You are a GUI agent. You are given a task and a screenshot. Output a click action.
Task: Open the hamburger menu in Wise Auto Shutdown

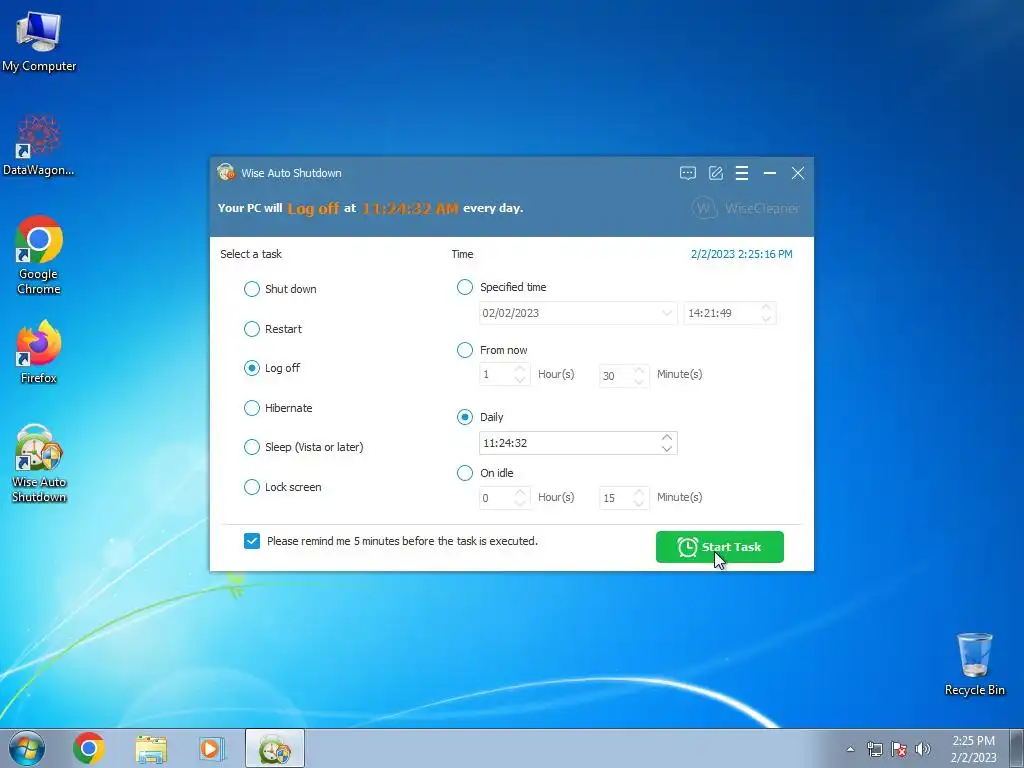(742, 173)
